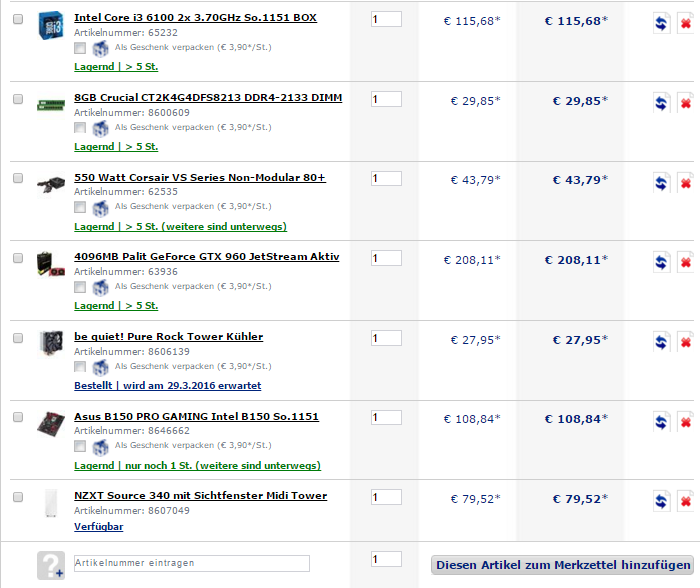This screenshot has width=700, height=588.
Task: Remove 550 Watt Corsair with red X
Action: [x=686, y=183]
